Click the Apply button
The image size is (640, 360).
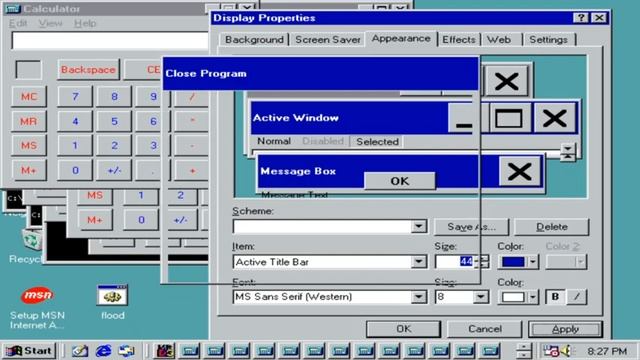pyautogui.click(x=565, y=329)
